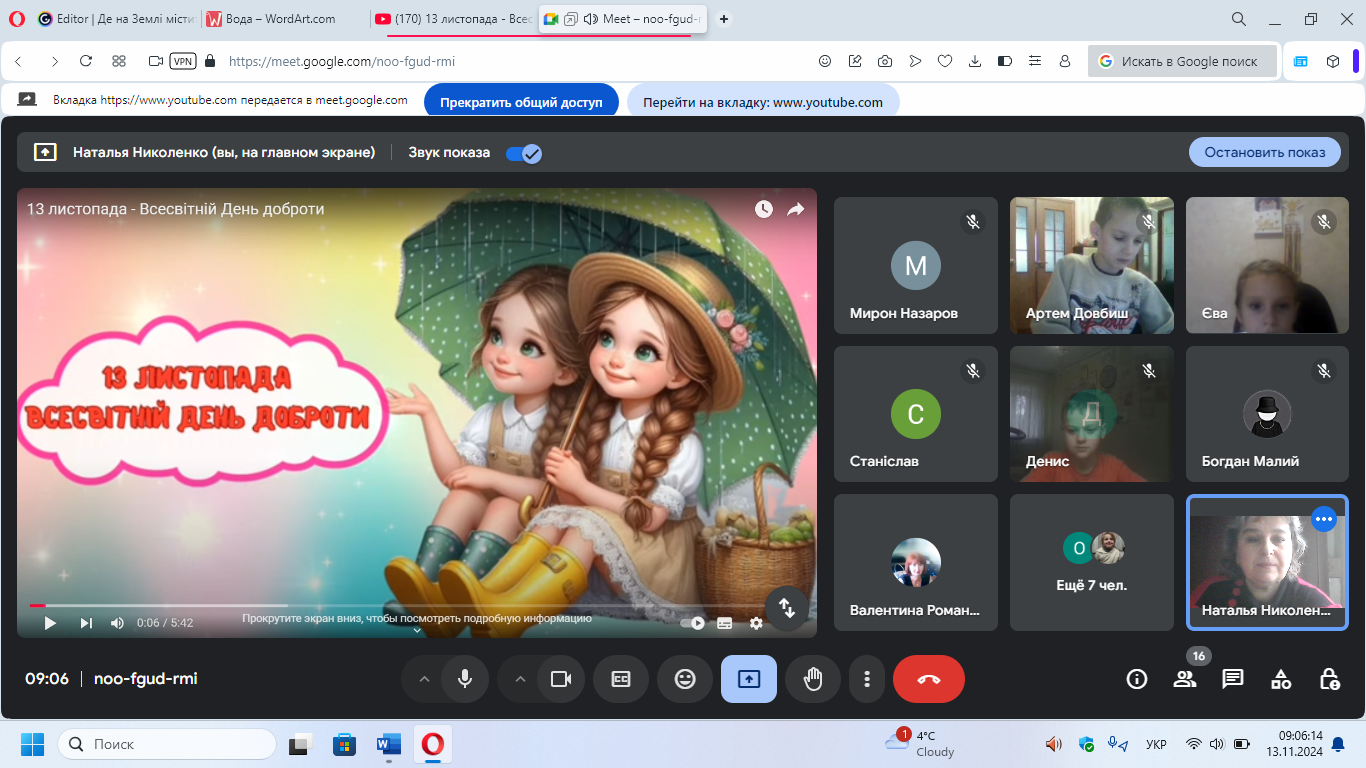Viewport: 1366px width, 768px height.
Task: Open more options three-dot menu
Action: click(x=867, y=679)
